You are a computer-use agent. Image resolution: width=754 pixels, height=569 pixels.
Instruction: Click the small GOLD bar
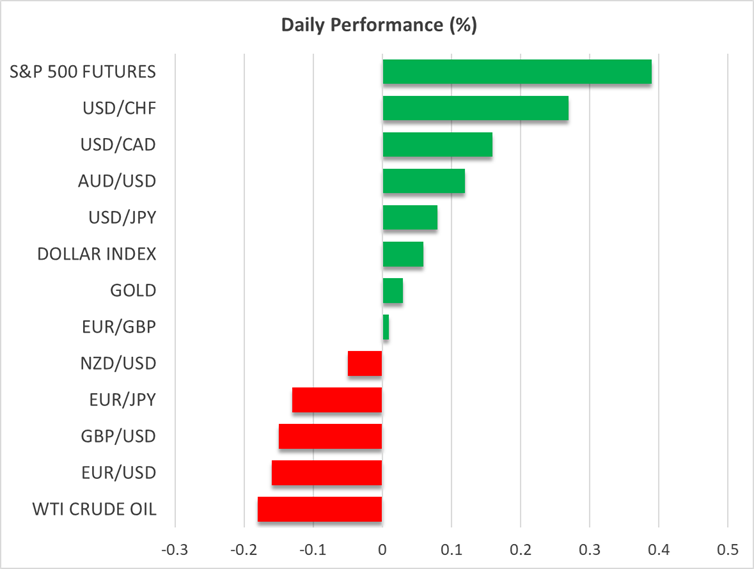(392, 291)
